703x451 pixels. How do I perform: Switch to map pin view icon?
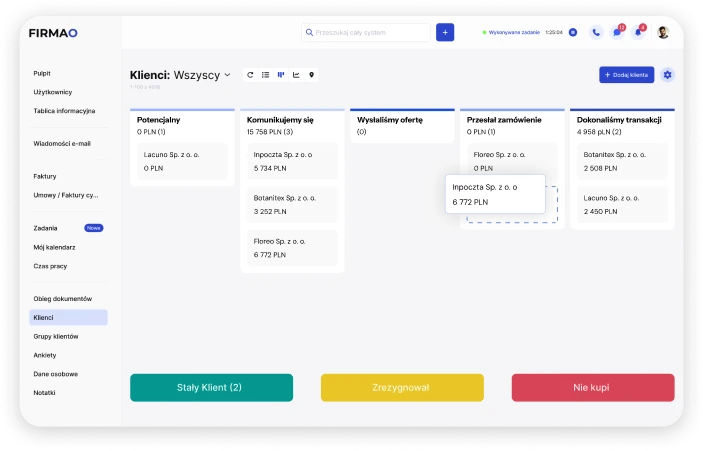[x=311, y=75]
